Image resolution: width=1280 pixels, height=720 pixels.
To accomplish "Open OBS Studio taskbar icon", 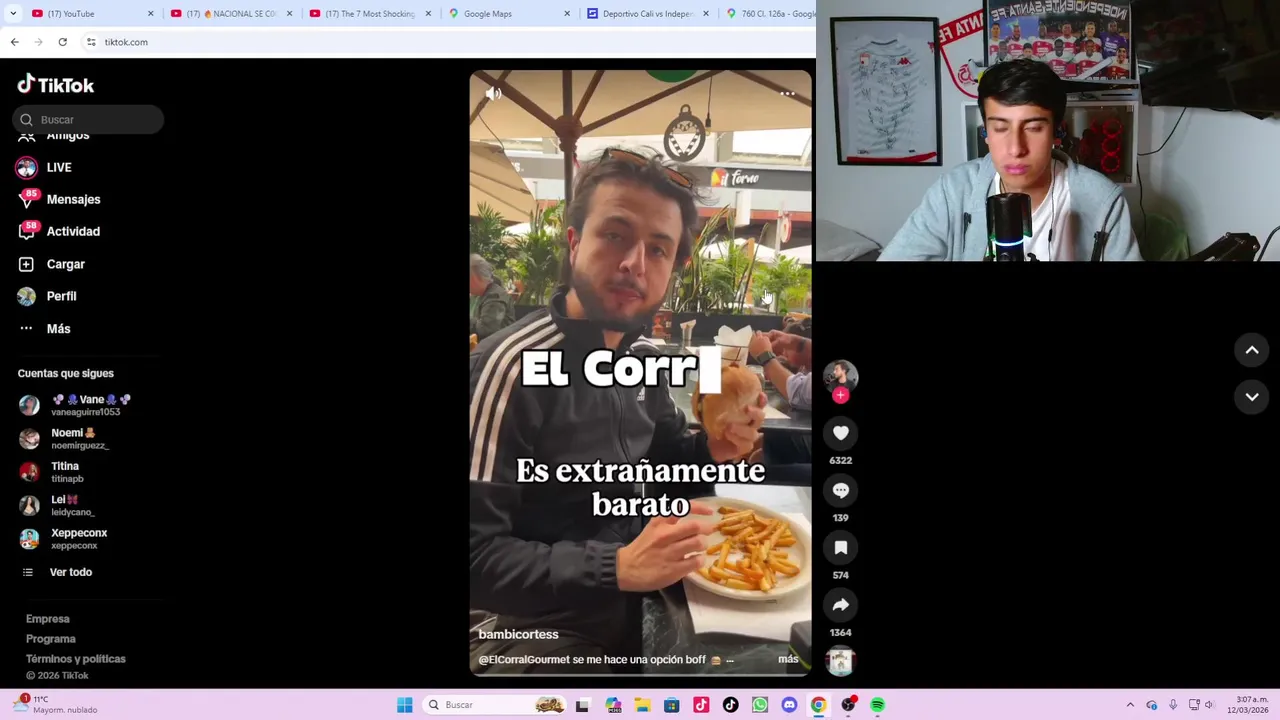I will [x=848, y=705].
